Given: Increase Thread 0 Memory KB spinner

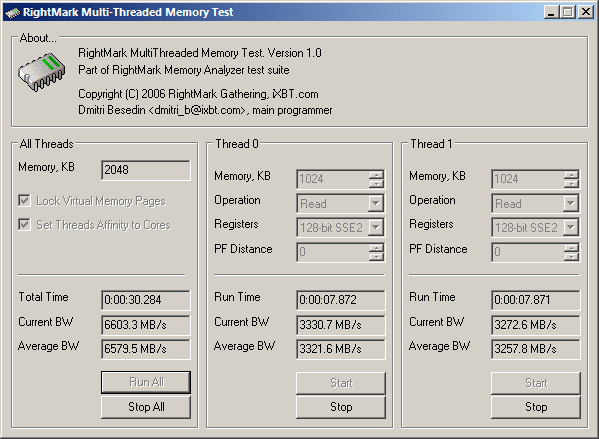Looking at the screenshot, I should [x=376, y=175].
